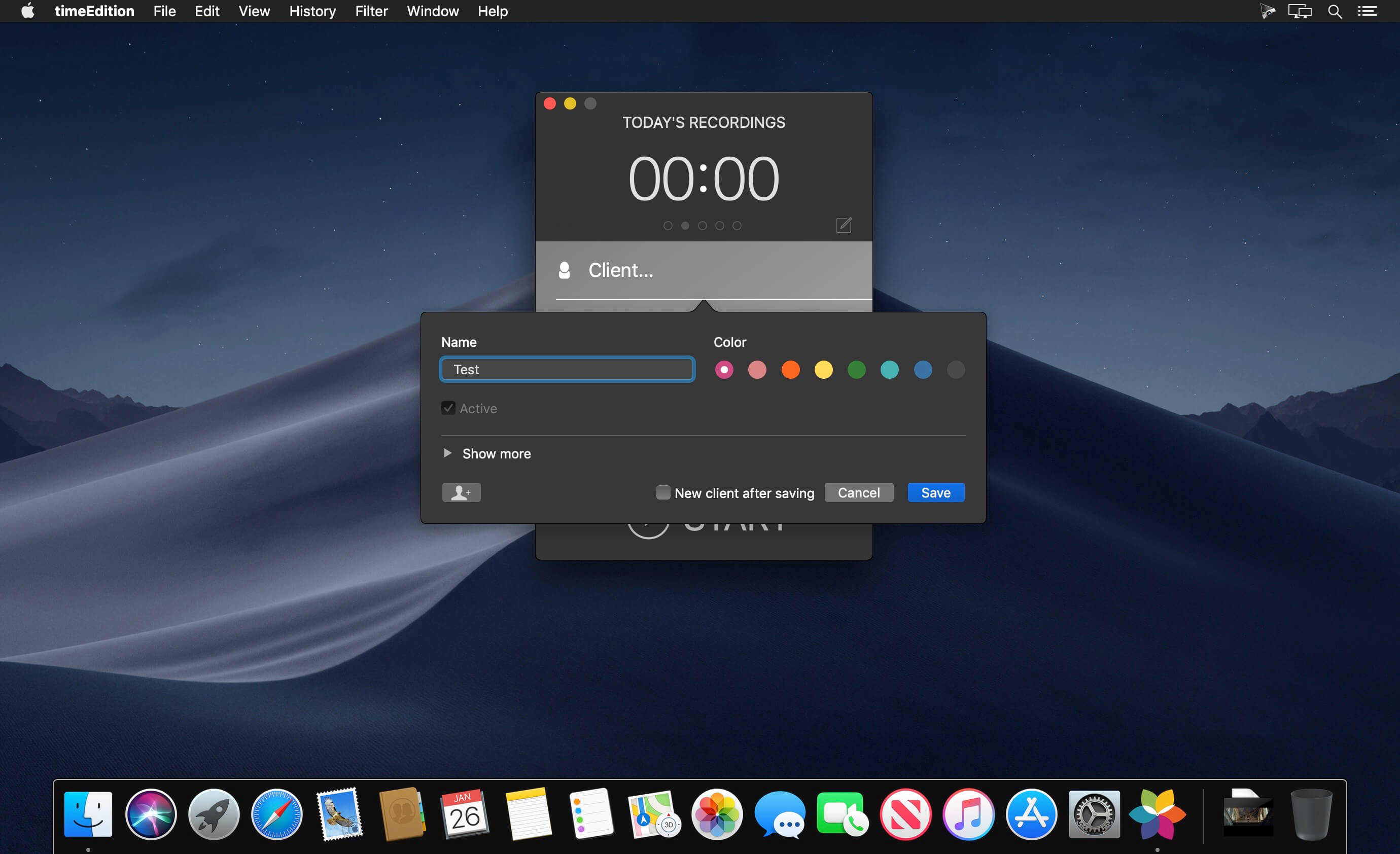The image size is (1400, 854).
Task: Expand the Show more disclosure triangle
Action: click(448, 453)
